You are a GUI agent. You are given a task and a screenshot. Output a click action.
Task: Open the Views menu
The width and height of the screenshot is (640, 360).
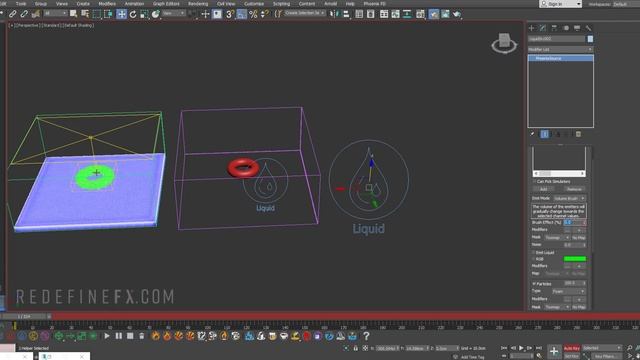pos(62,4)
